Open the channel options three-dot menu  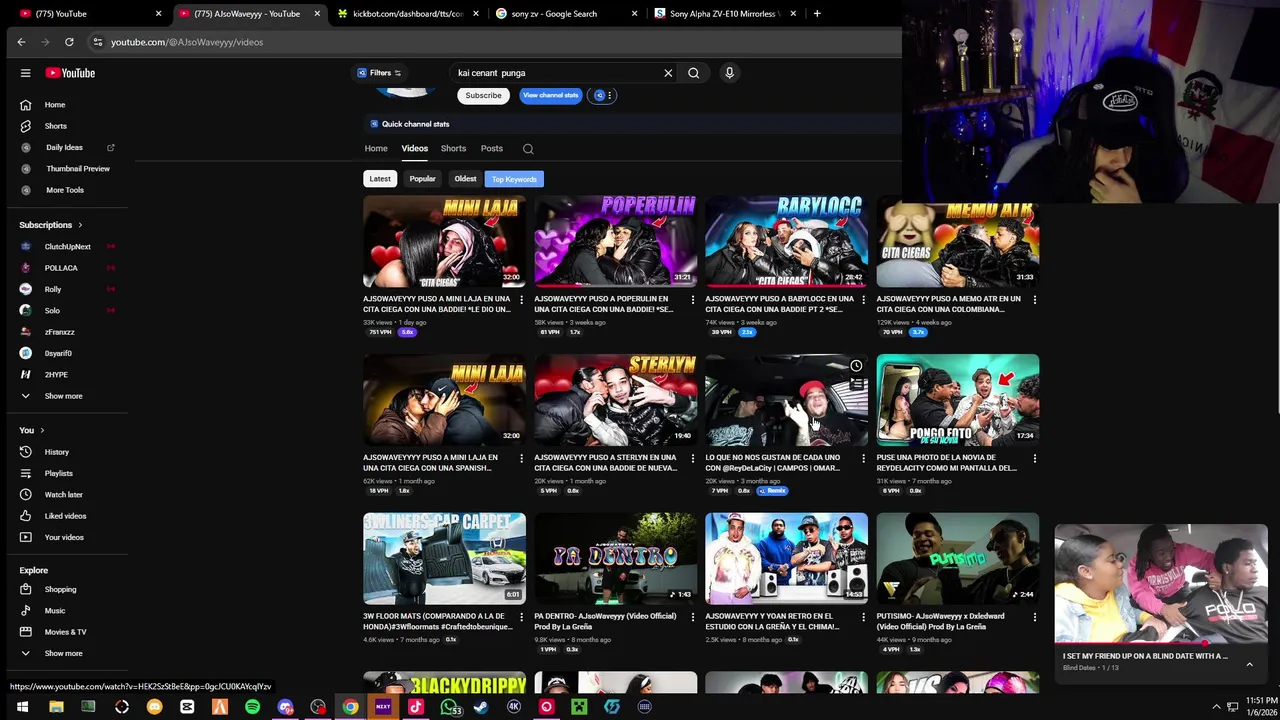tap(609, 95)
